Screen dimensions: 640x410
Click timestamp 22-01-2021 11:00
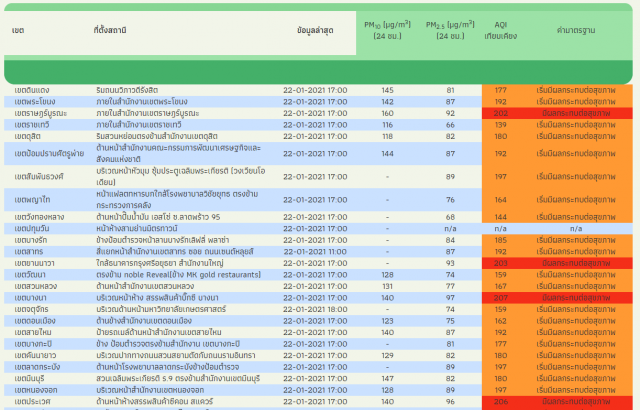click(x=315, y=252)
